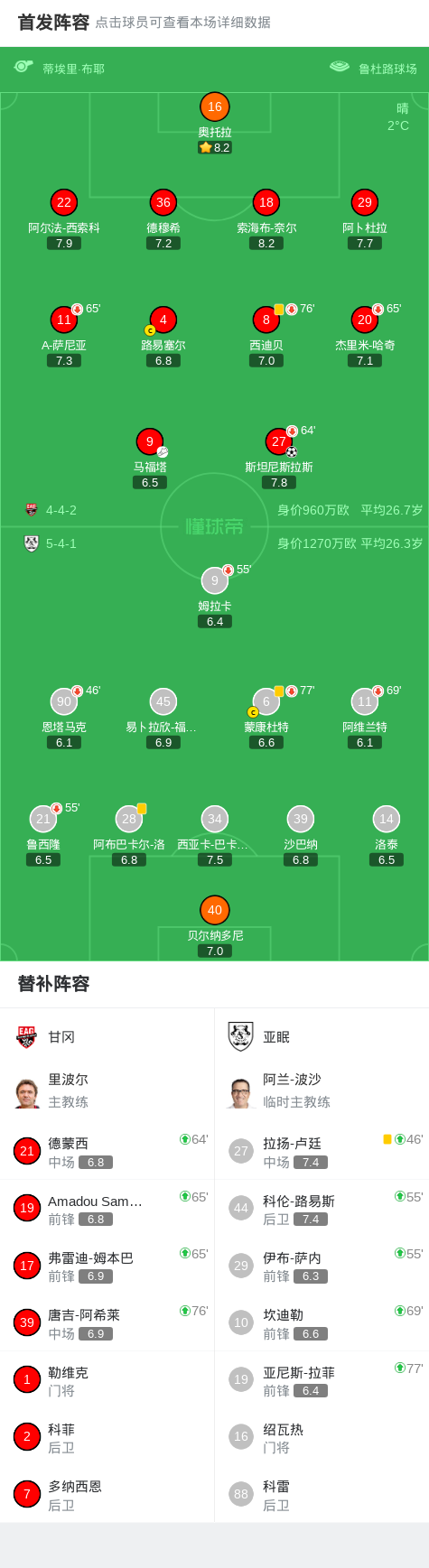Click the 4-4-2 formation label
The width and height of the screenshot is (429, 1568).
pyautogui.click(x=61, y=510)
